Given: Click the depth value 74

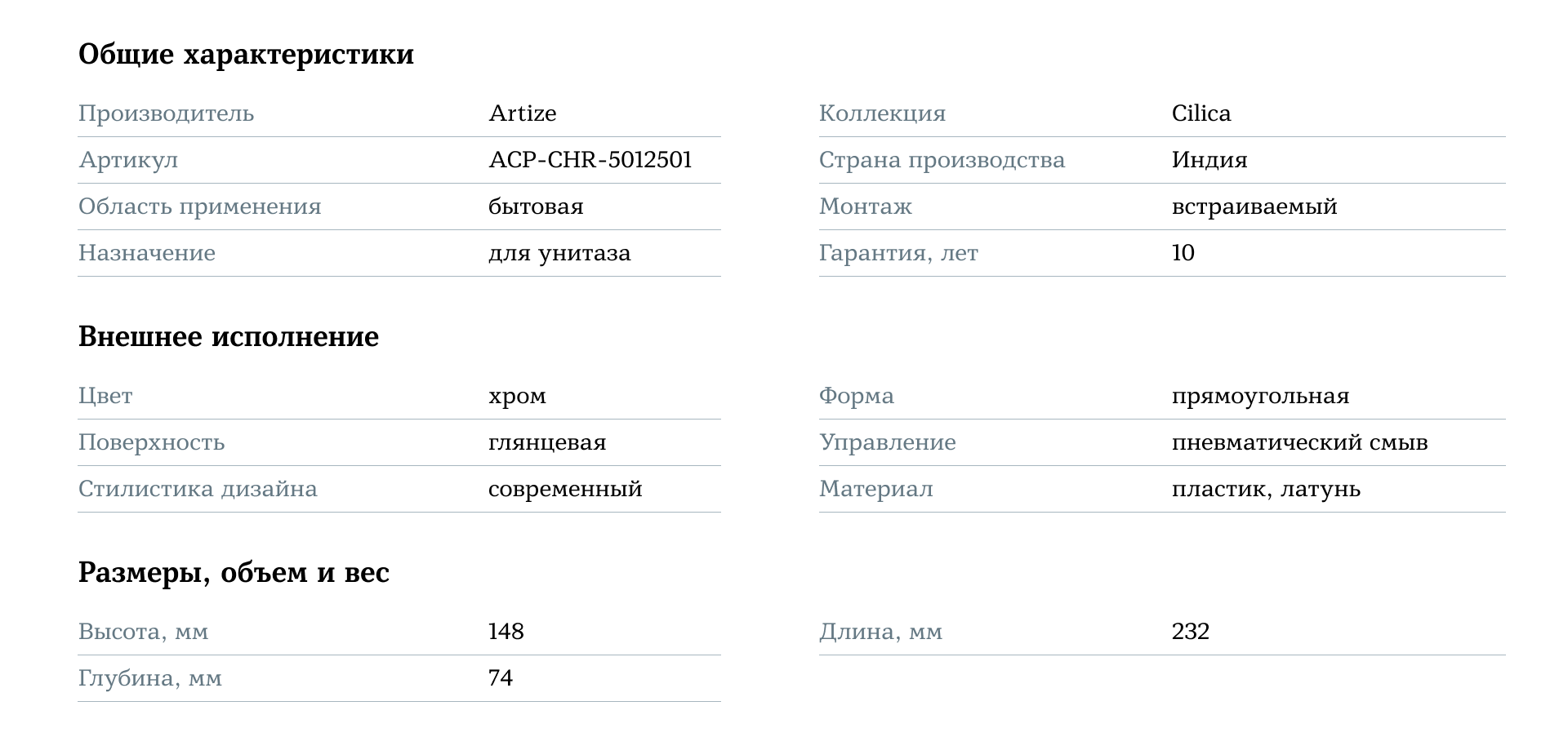Looking at the screenshot, I should pos(500,678).
